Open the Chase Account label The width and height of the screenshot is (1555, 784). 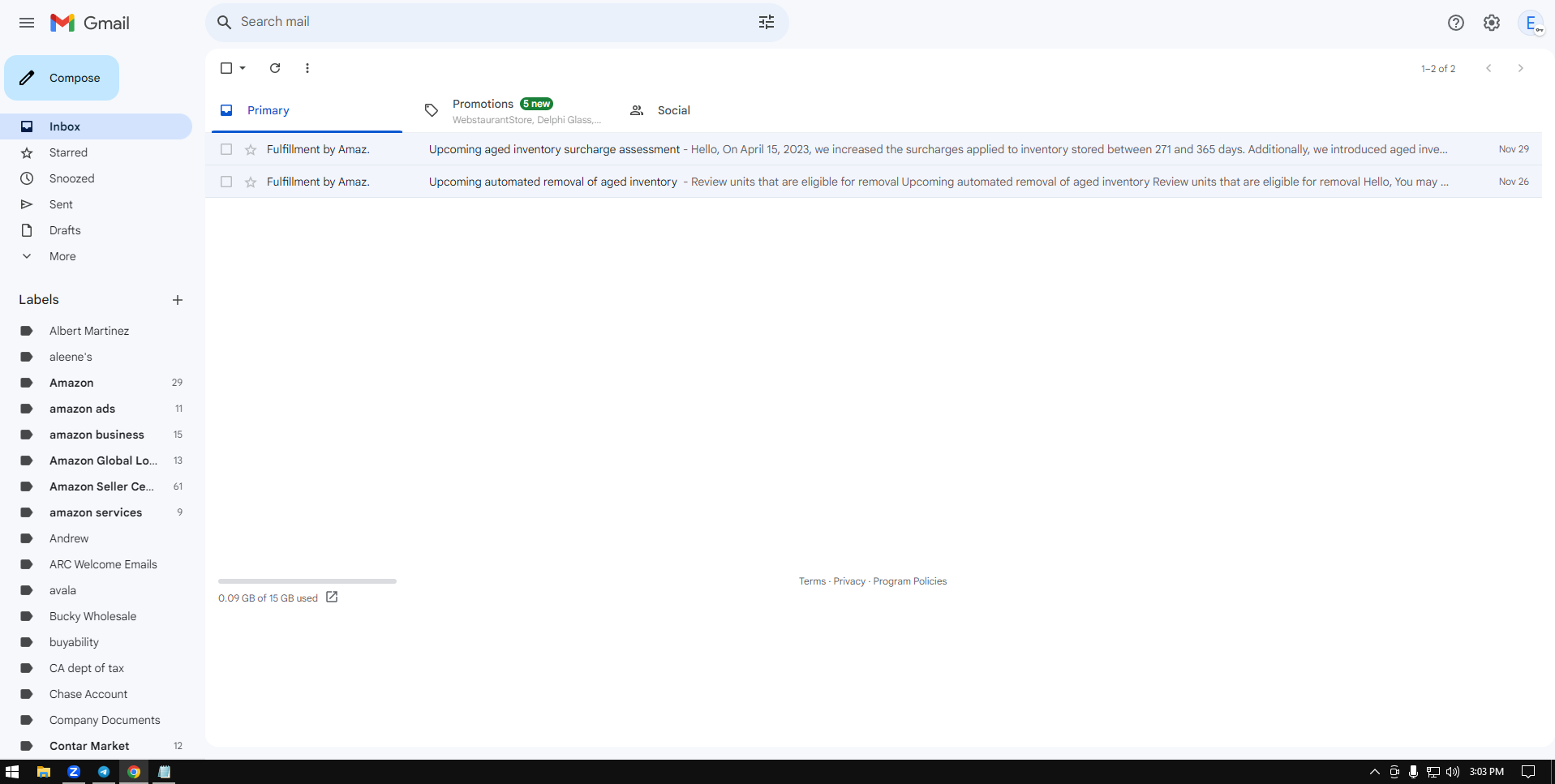tap(96, 694)
